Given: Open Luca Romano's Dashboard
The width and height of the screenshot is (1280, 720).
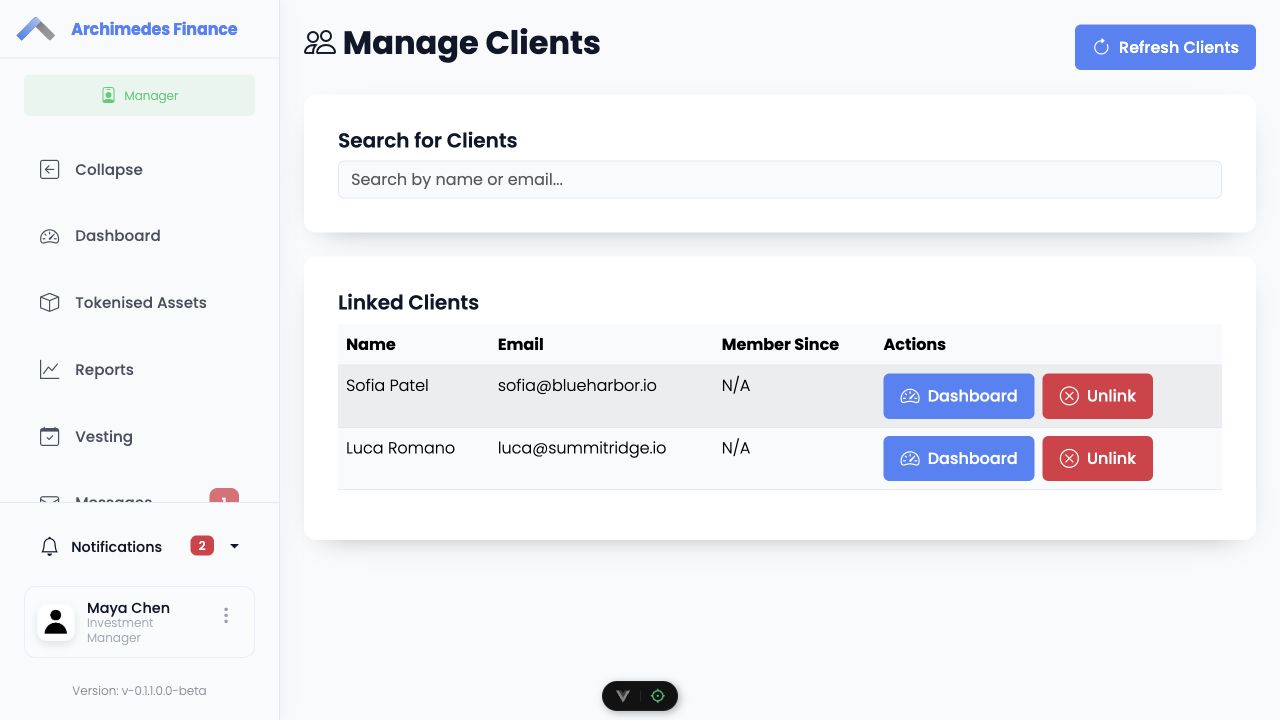Looking at the screenshot, I should [x=959, y=458].
